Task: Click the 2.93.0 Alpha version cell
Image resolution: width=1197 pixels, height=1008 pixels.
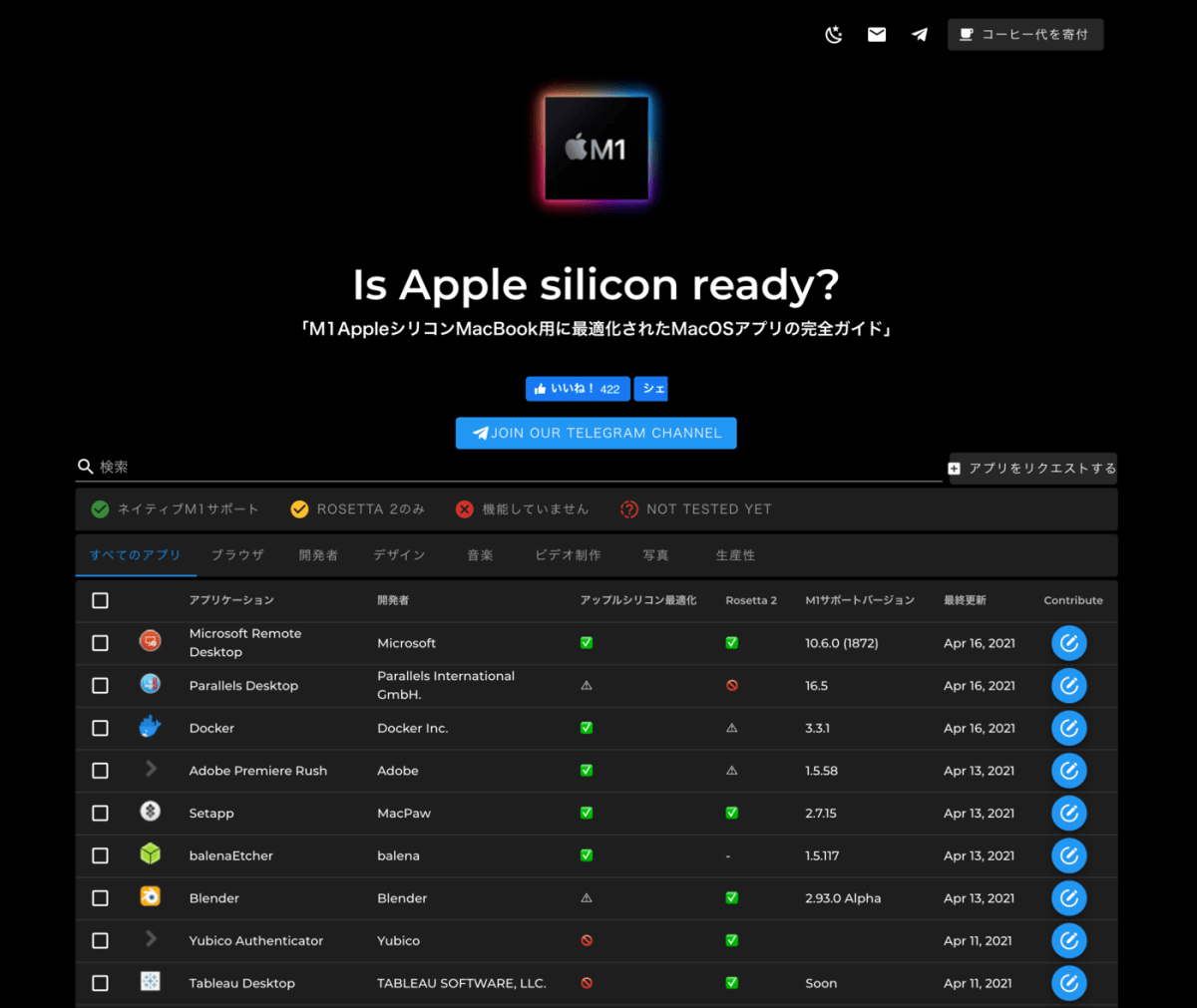Action: point(843,898)
